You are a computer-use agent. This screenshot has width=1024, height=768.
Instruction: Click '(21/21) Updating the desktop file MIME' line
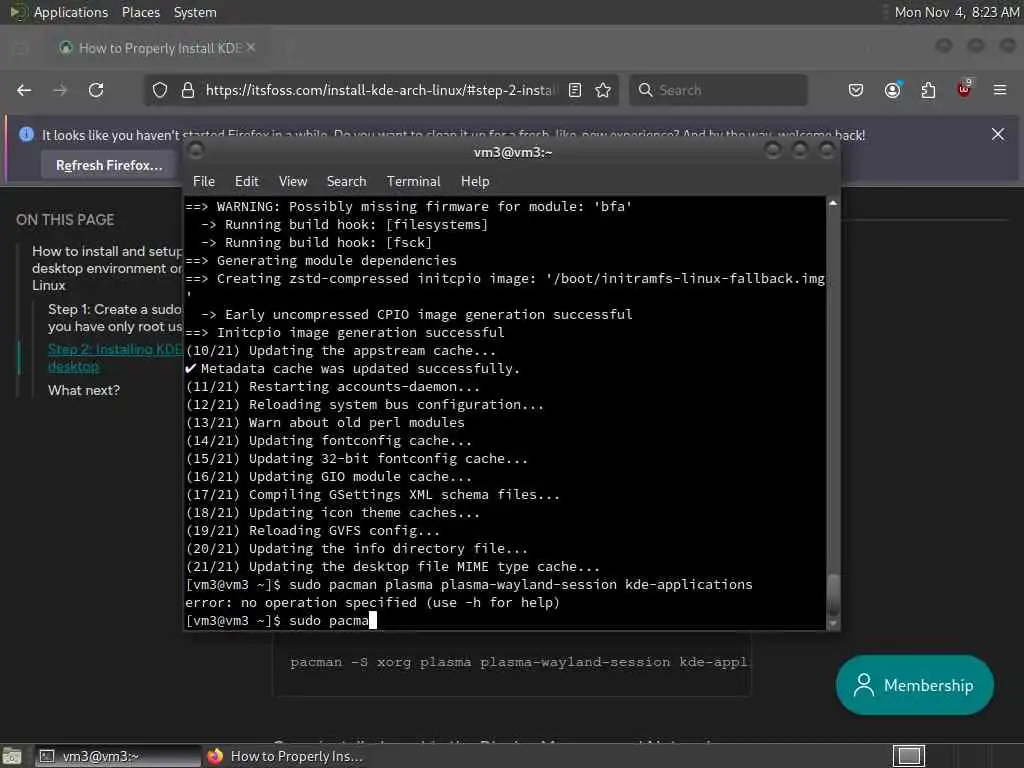pyautogui.click(x=392, y=567)
